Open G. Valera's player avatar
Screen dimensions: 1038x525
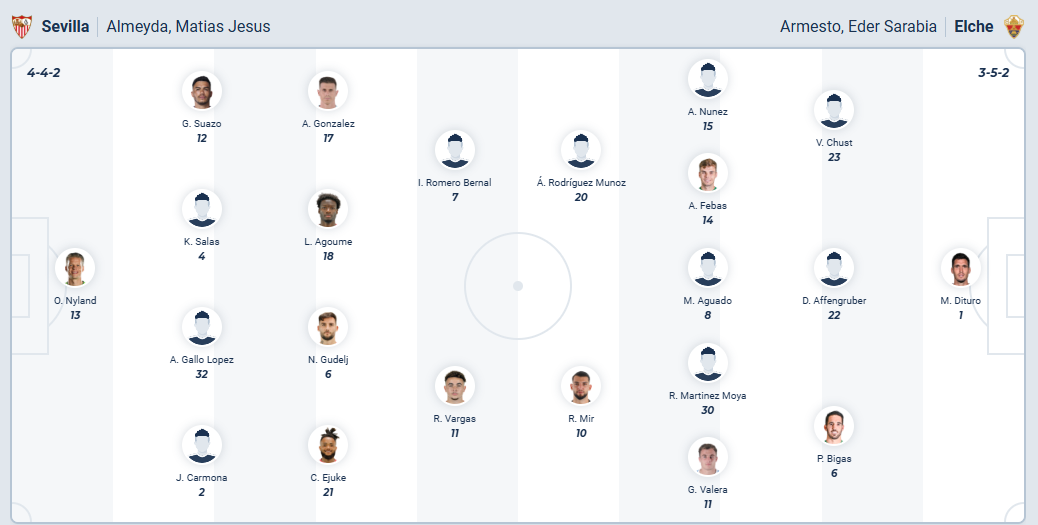[707, 457]
